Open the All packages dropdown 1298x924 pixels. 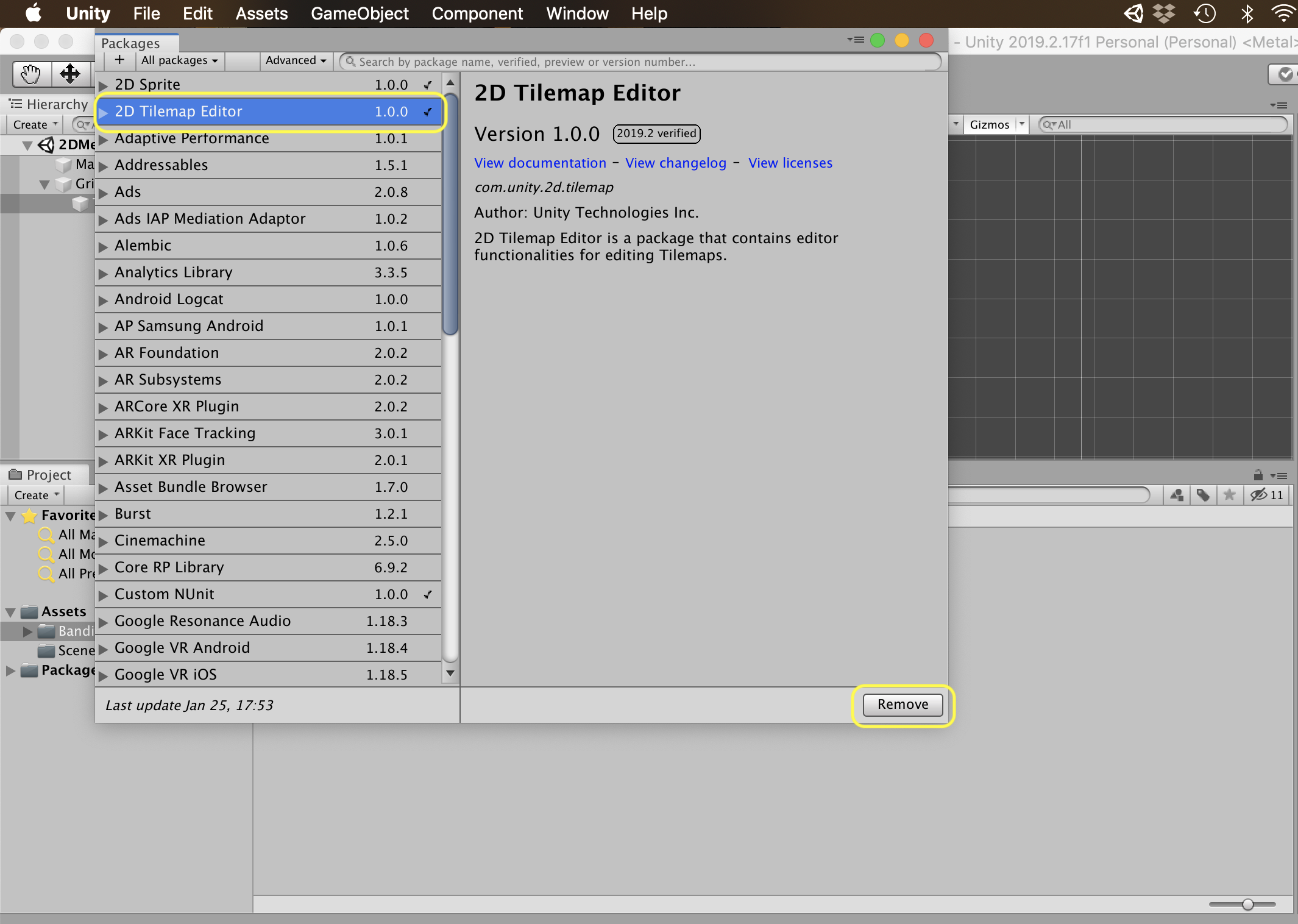click(179, 60)
